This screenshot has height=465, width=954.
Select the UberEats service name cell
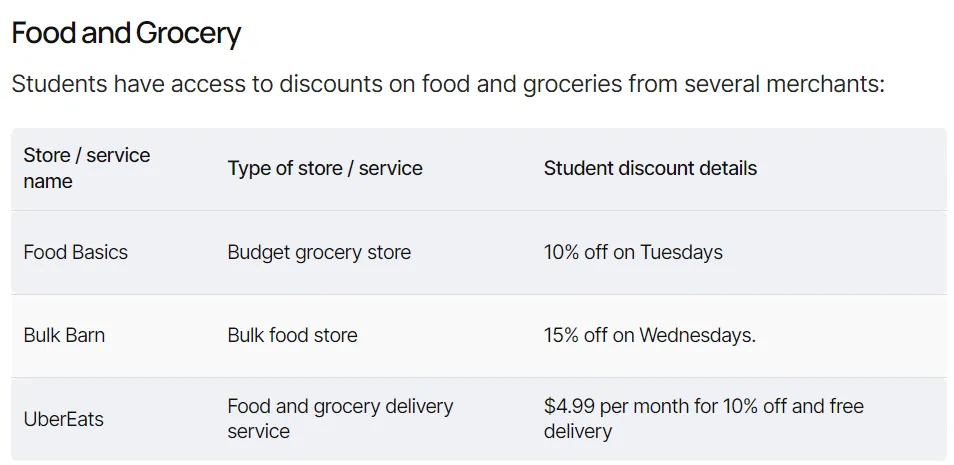point(64,419)
